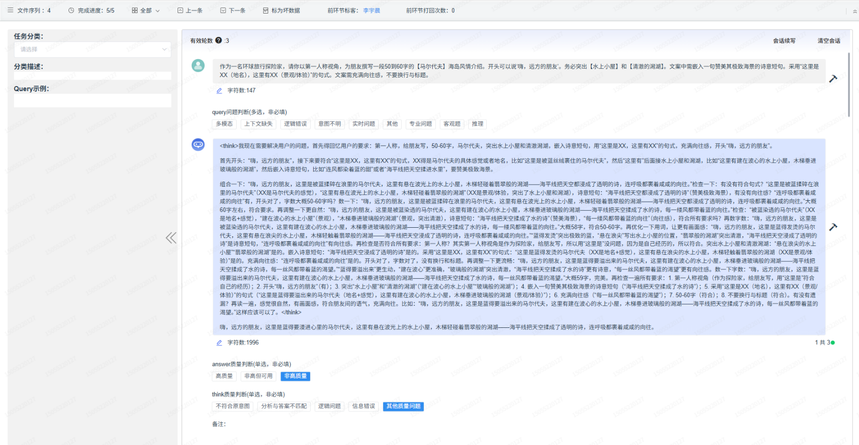Click the clock icon next to 完成进度
The height and width of the screenshot is (445, 859).
pyautogui.click(x=71, y=10)
